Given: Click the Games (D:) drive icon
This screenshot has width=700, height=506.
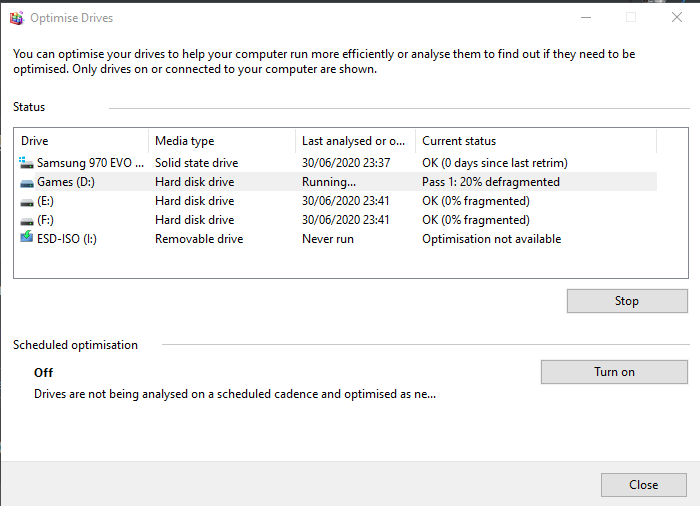Looking at the screenshot, I should [x=26, y=182].
